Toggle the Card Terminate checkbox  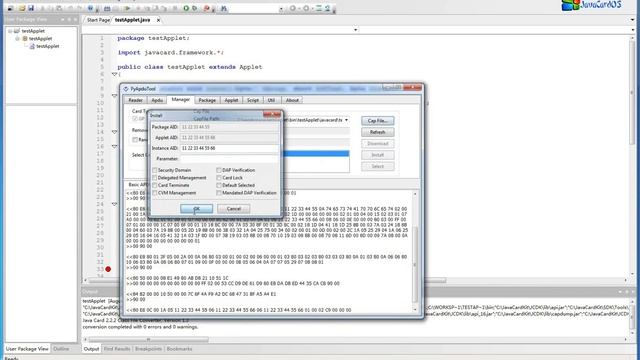coord(154,185)
